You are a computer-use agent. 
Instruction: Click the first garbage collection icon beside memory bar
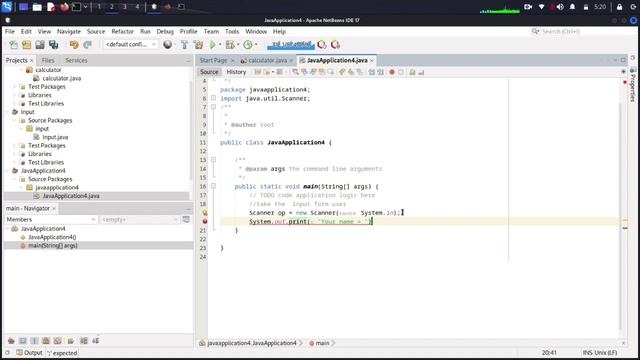[x=322, y=44]
